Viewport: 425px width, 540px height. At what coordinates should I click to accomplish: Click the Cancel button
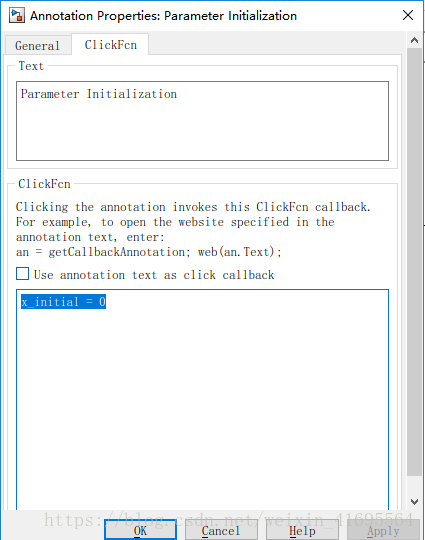point(221,531)
